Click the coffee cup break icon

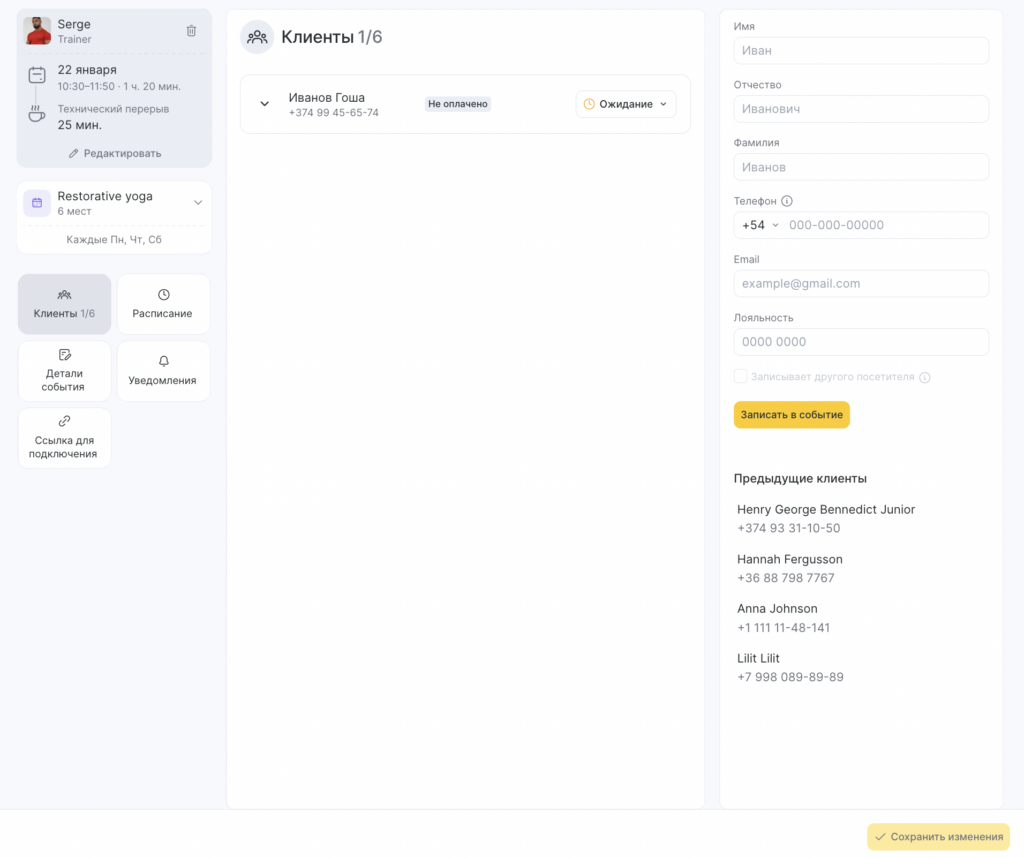click(37, 114)
